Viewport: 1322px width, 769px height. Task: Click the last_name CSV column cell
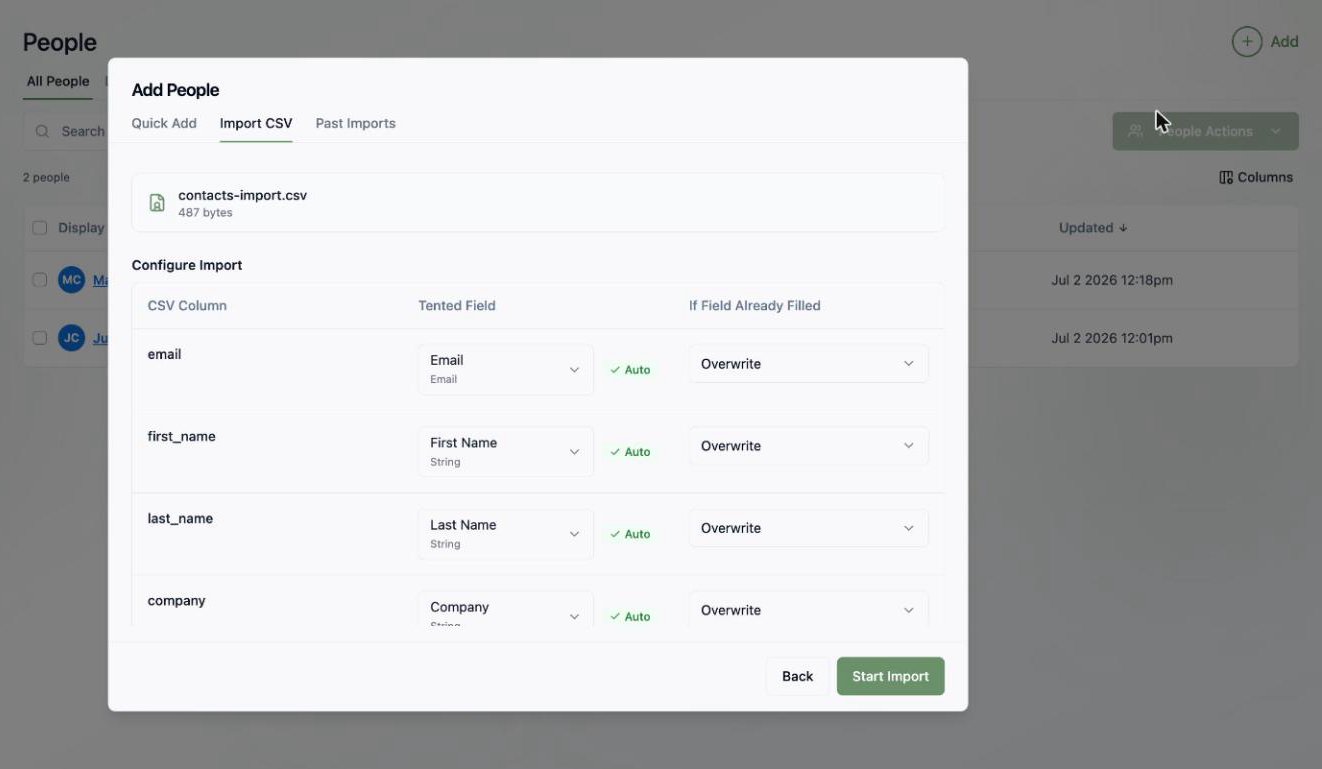(x=180, y=518)
